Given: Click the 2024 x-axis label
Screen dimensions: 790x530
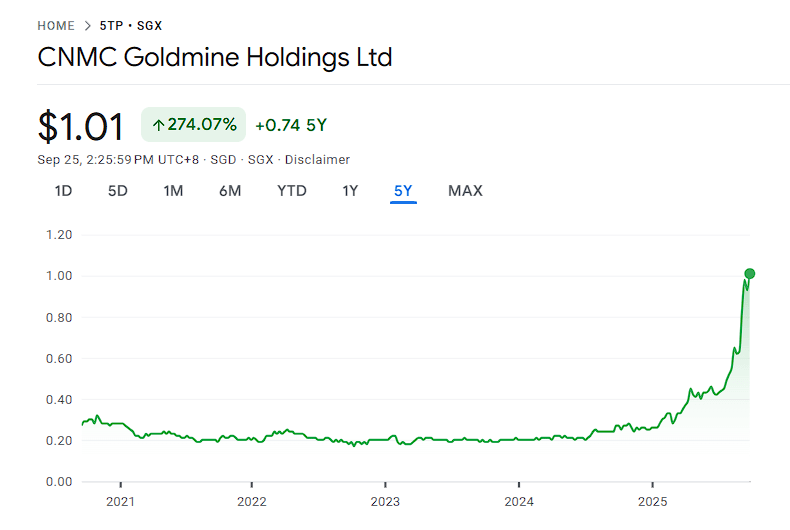Looking at the screenshot, I should coord(519,502).
